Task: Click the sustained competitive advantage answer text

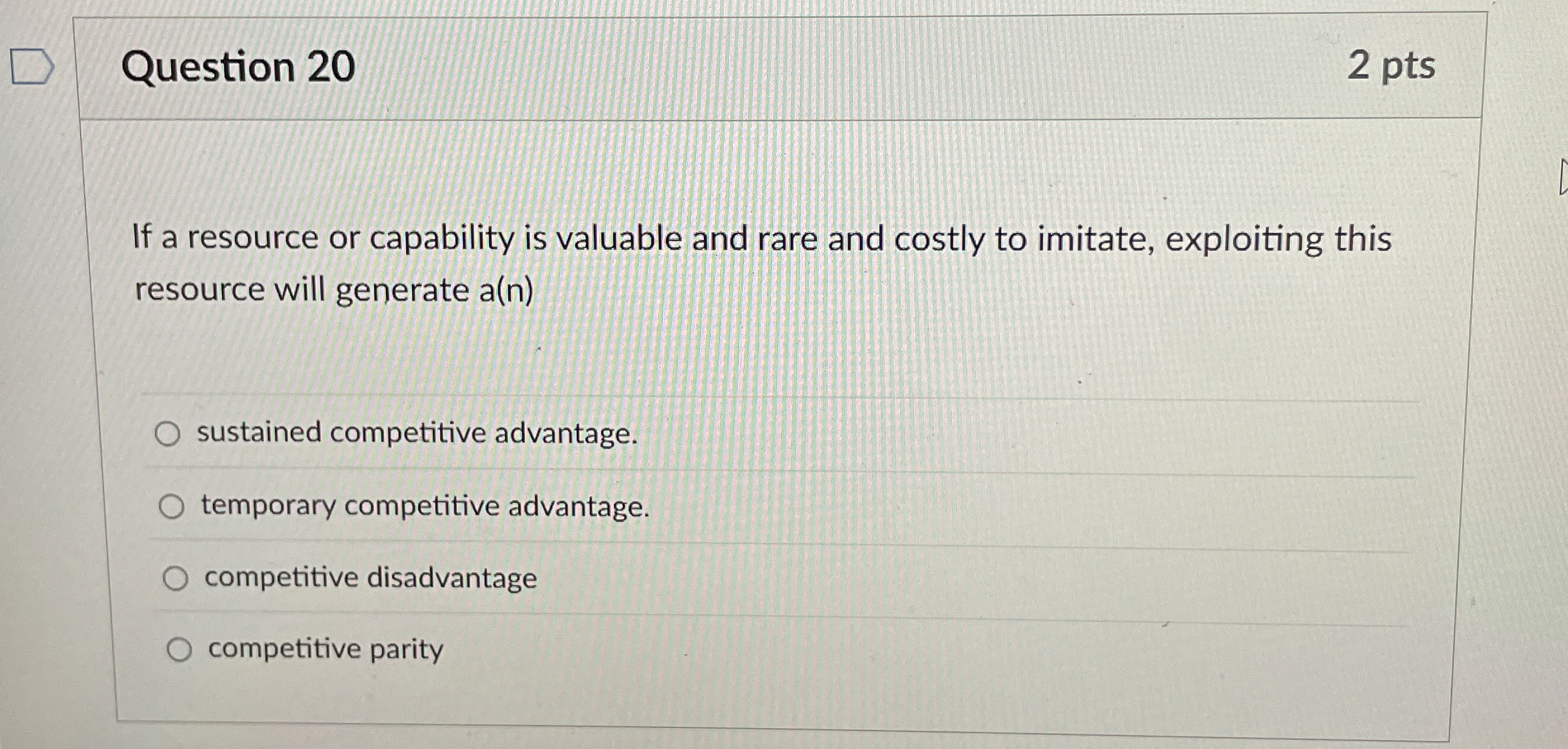Action: click(x=415, y=433)
